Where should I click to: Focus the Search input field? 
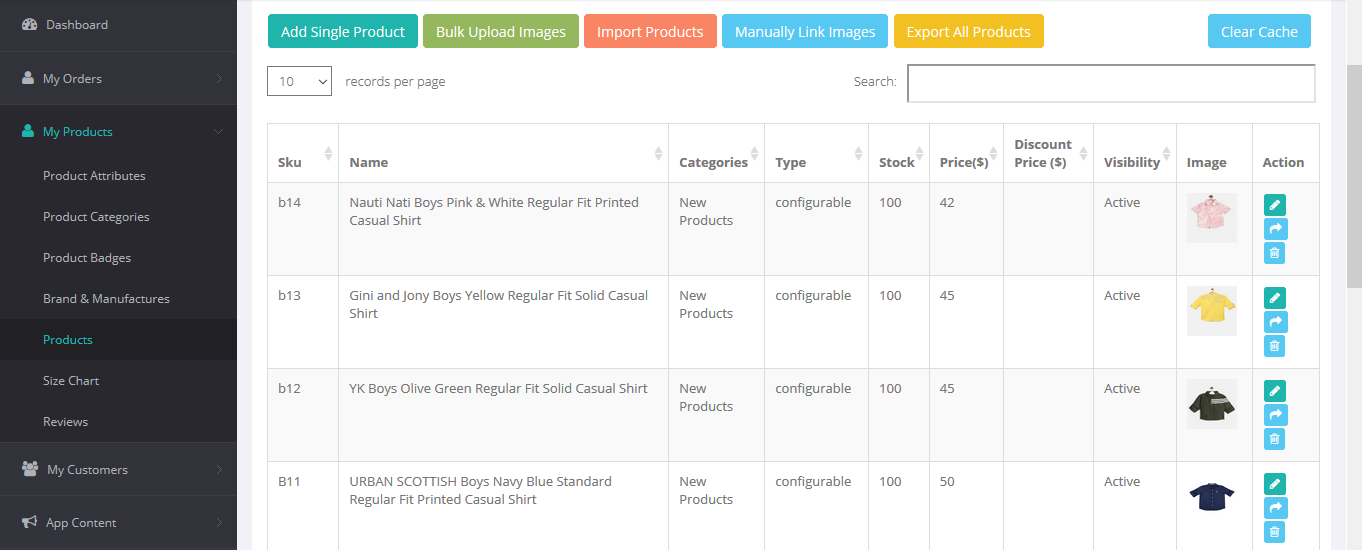(1110, 83)
